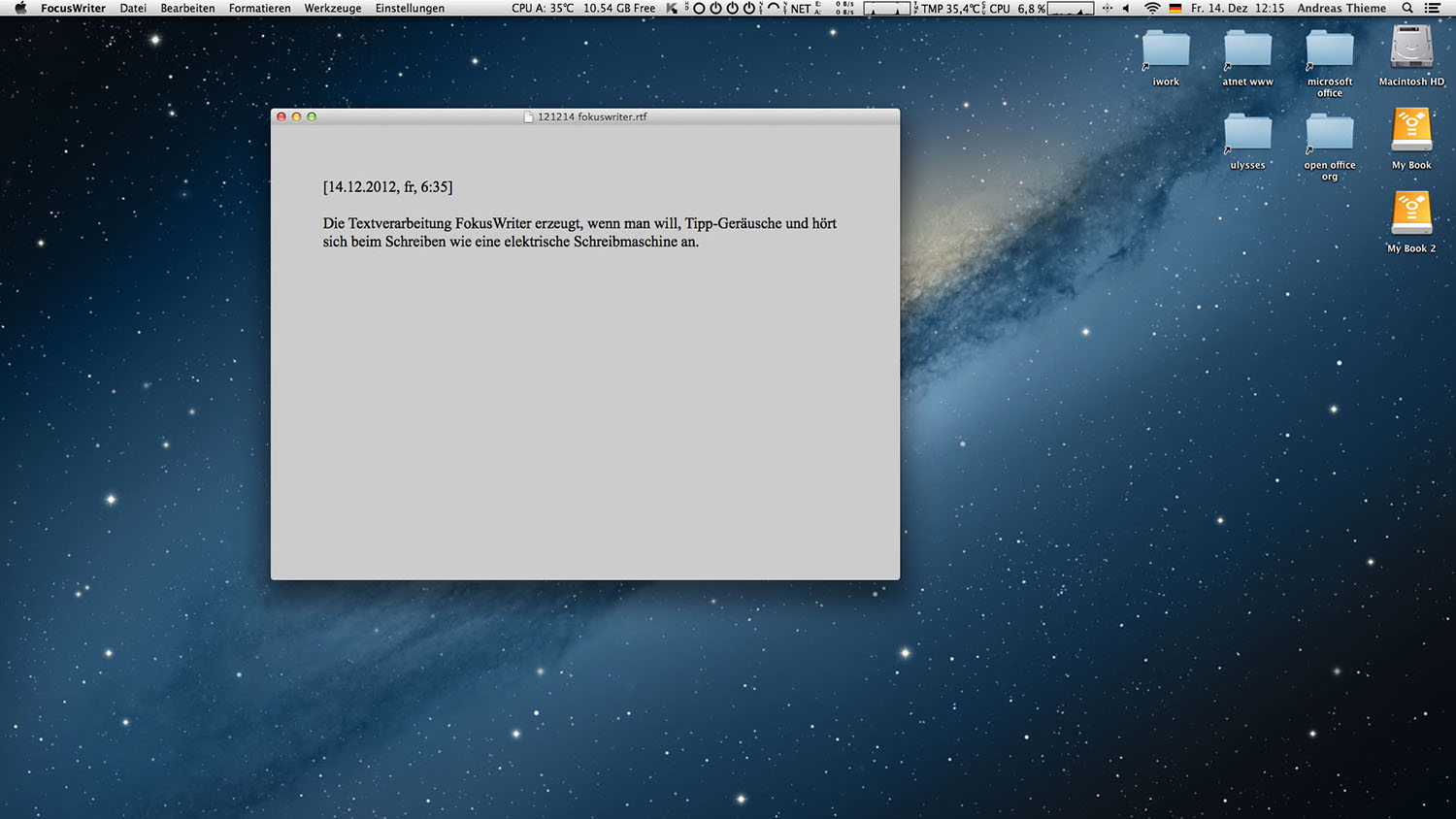Click the word FokusWriter in the document text
Screen dimensions: 1456x819
(x=493, y=223)
